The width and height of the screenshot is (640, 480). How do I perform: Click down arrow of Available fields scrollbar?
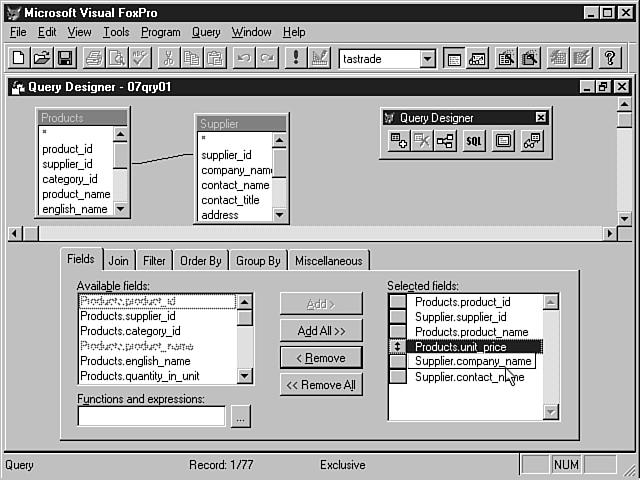[245, 376]
